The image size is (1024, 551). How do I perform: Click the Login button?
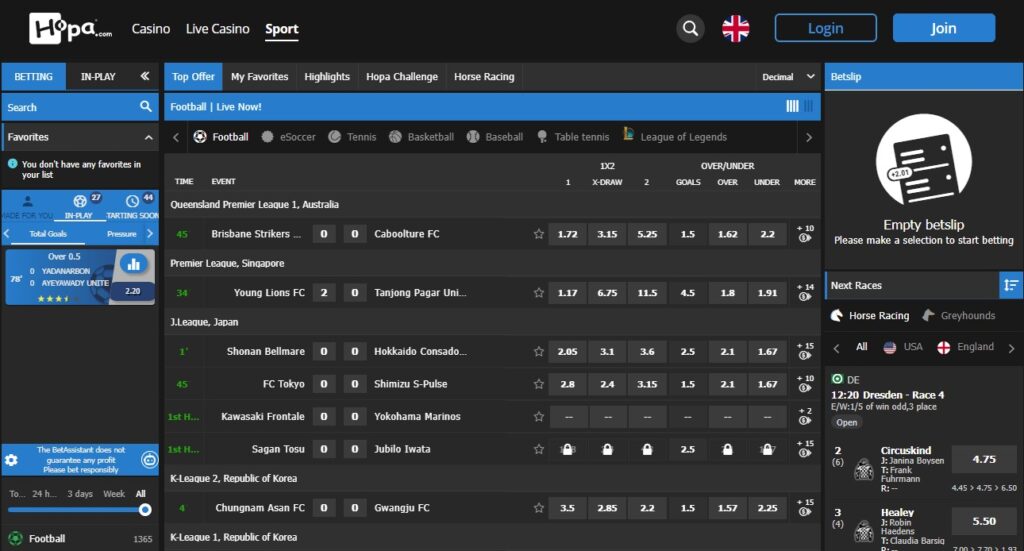pos(825,28)
